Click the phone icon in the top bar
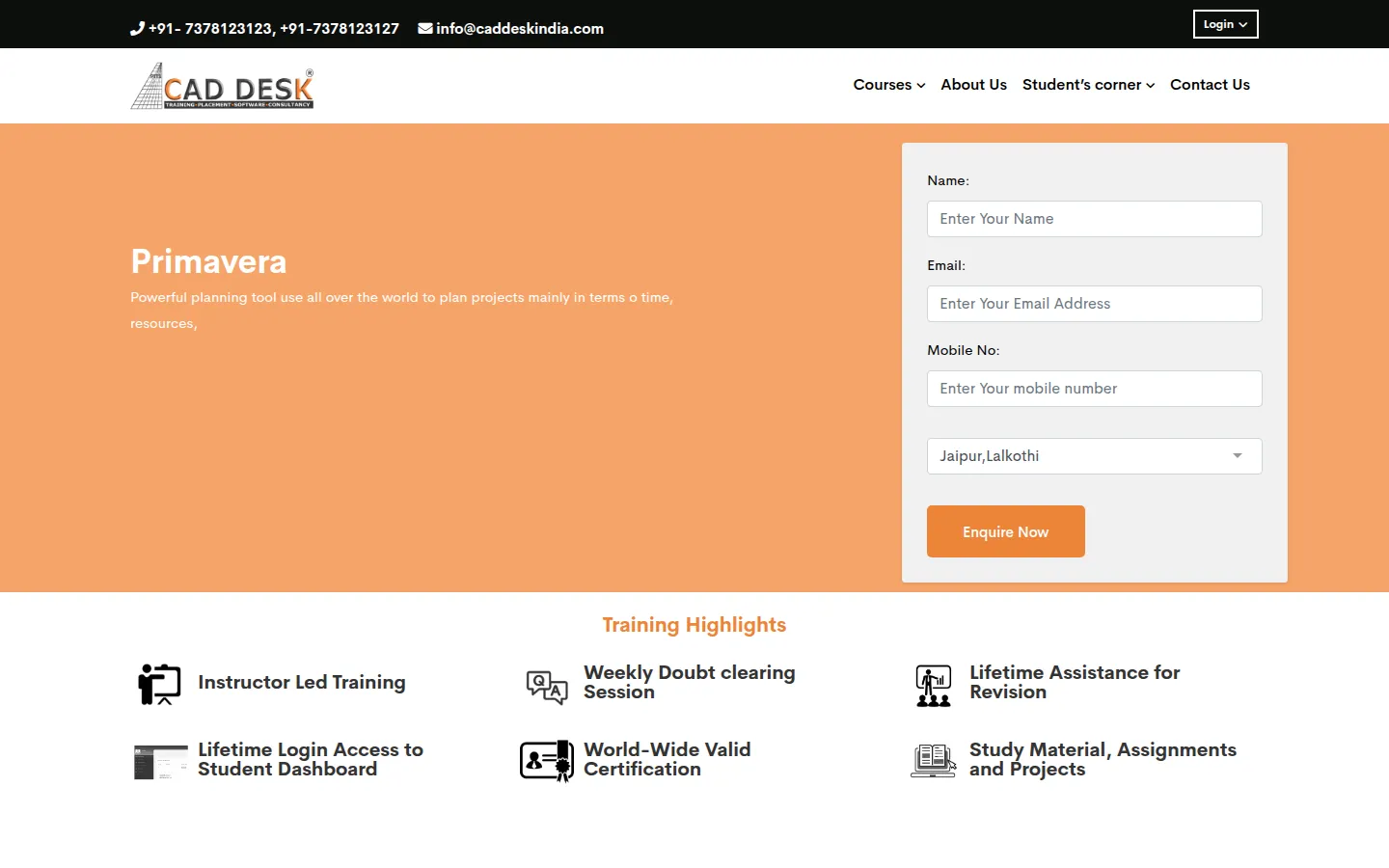 coord(137,29)
